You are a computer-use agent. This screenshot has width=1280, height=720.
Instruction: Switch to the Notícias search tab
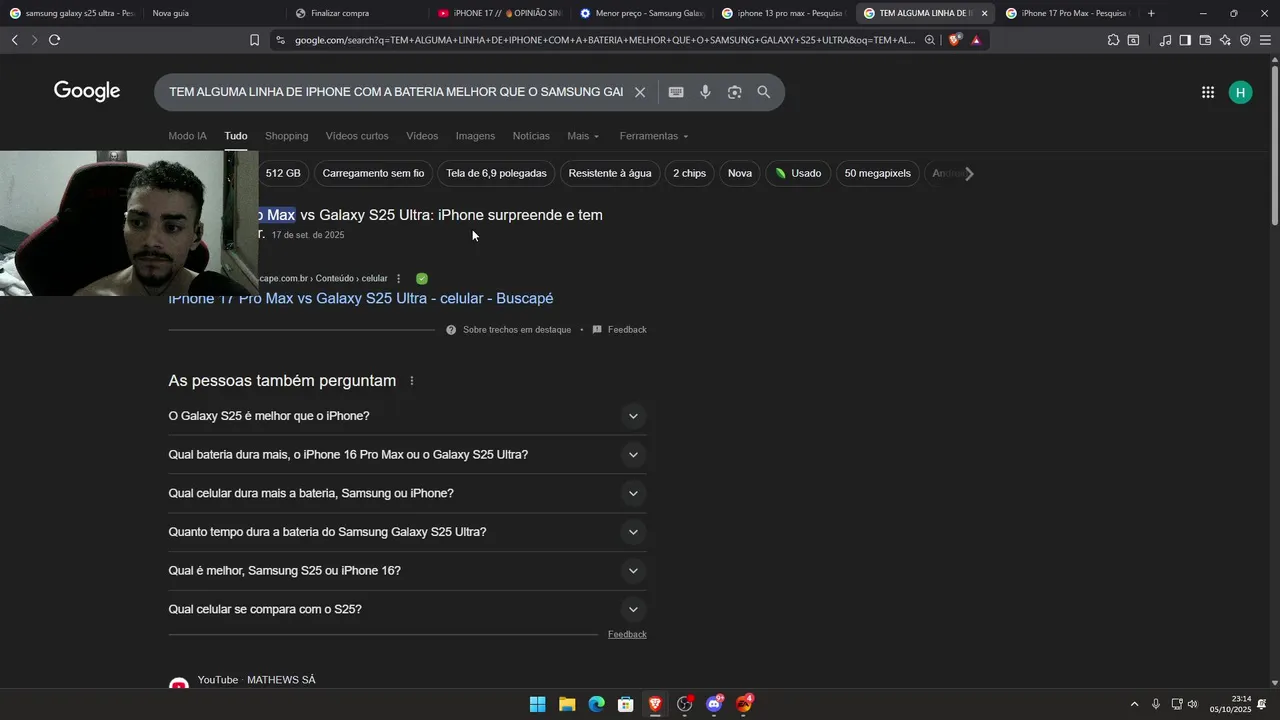(531, 136)
